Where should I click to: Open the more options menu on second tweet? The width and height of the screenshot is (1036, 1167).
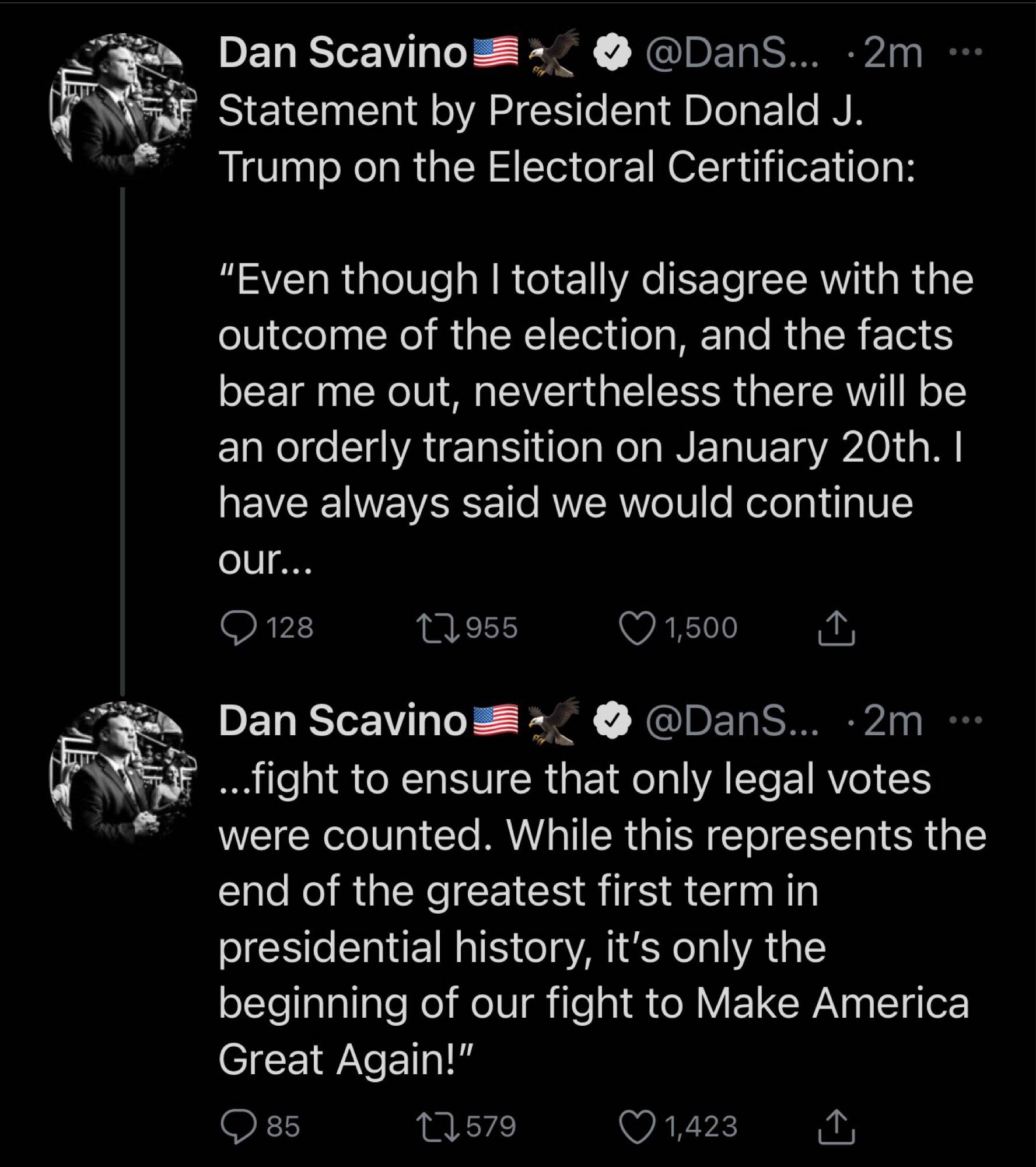coord(967,721)
